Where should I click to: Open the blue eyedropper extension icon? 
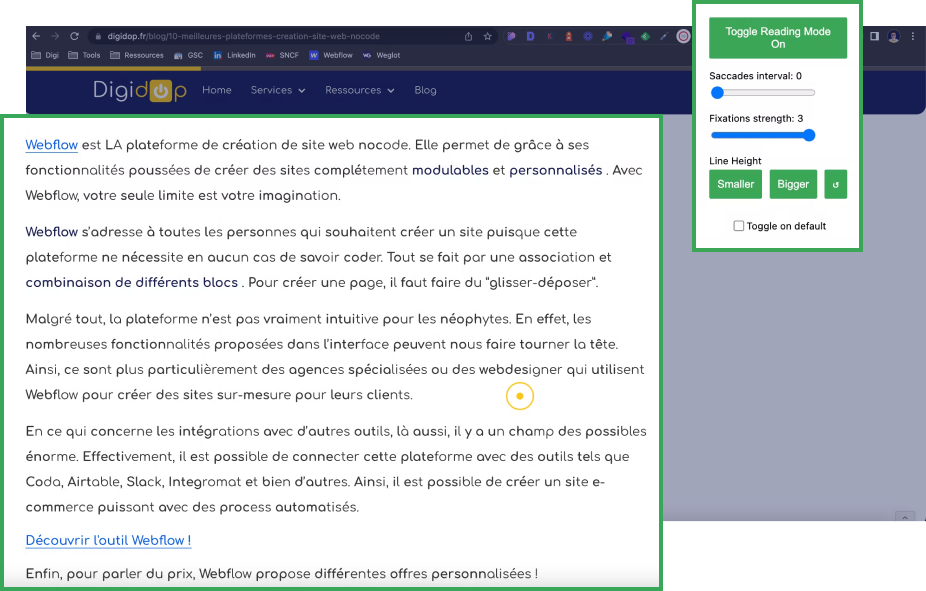click(664, 36)
